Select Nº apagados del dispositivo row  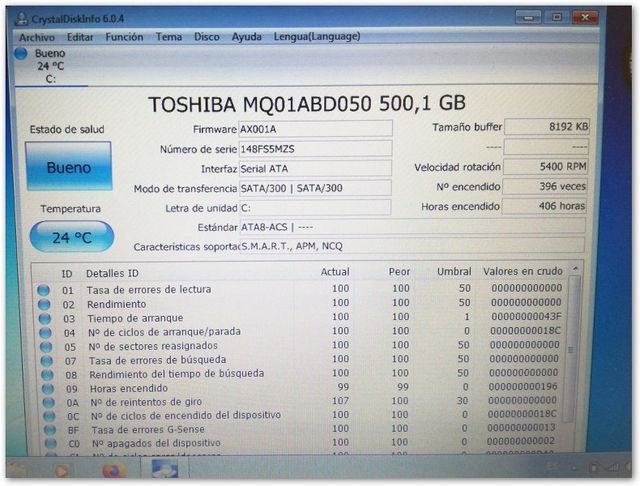pyautogui.click(x=156, y=443)
